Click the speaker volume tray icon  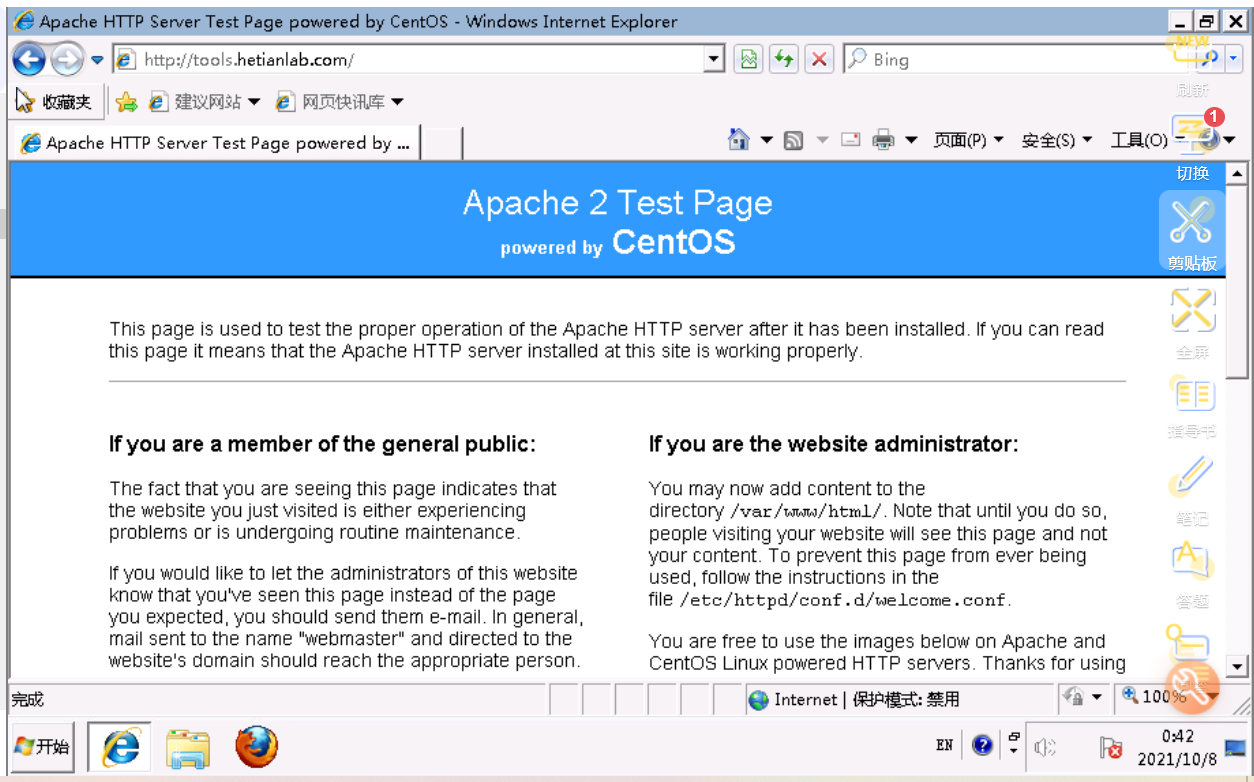coord(1046,747)
